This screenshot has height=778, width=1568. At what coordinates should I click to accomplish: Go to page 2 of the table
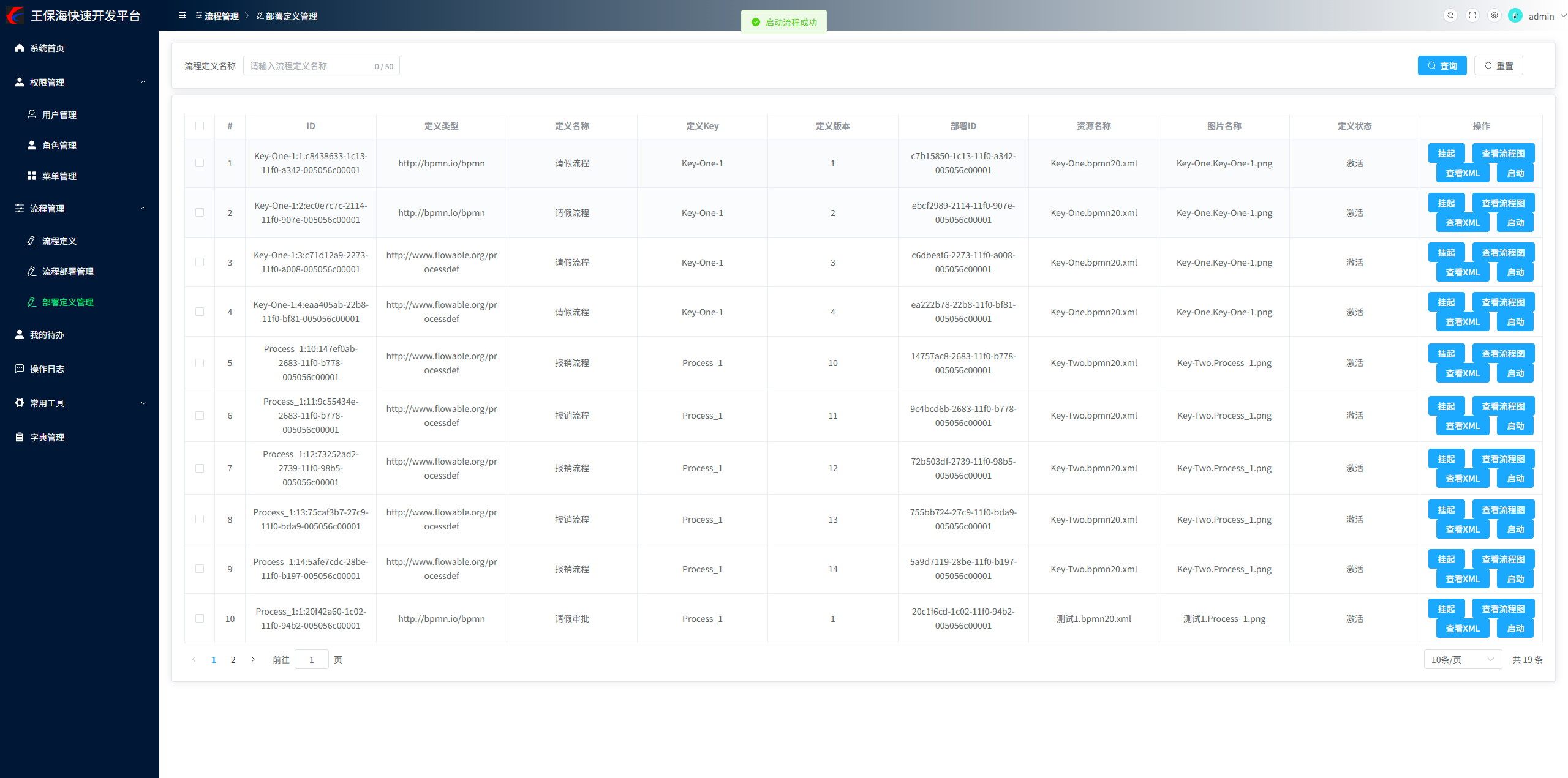click(x=233, y=659)
